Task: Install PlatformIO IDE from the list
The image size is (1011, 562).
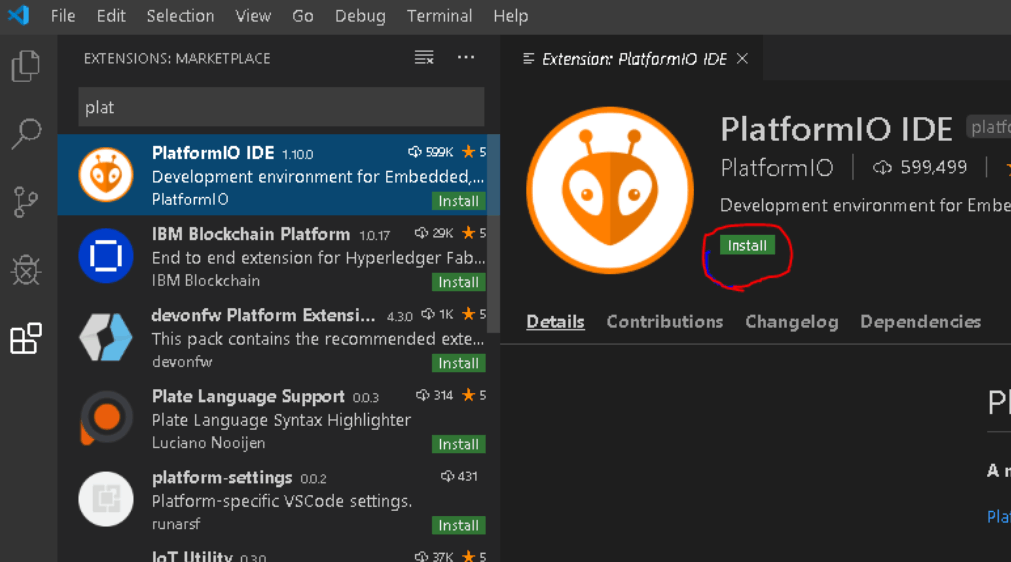Action: click(458, 201)
